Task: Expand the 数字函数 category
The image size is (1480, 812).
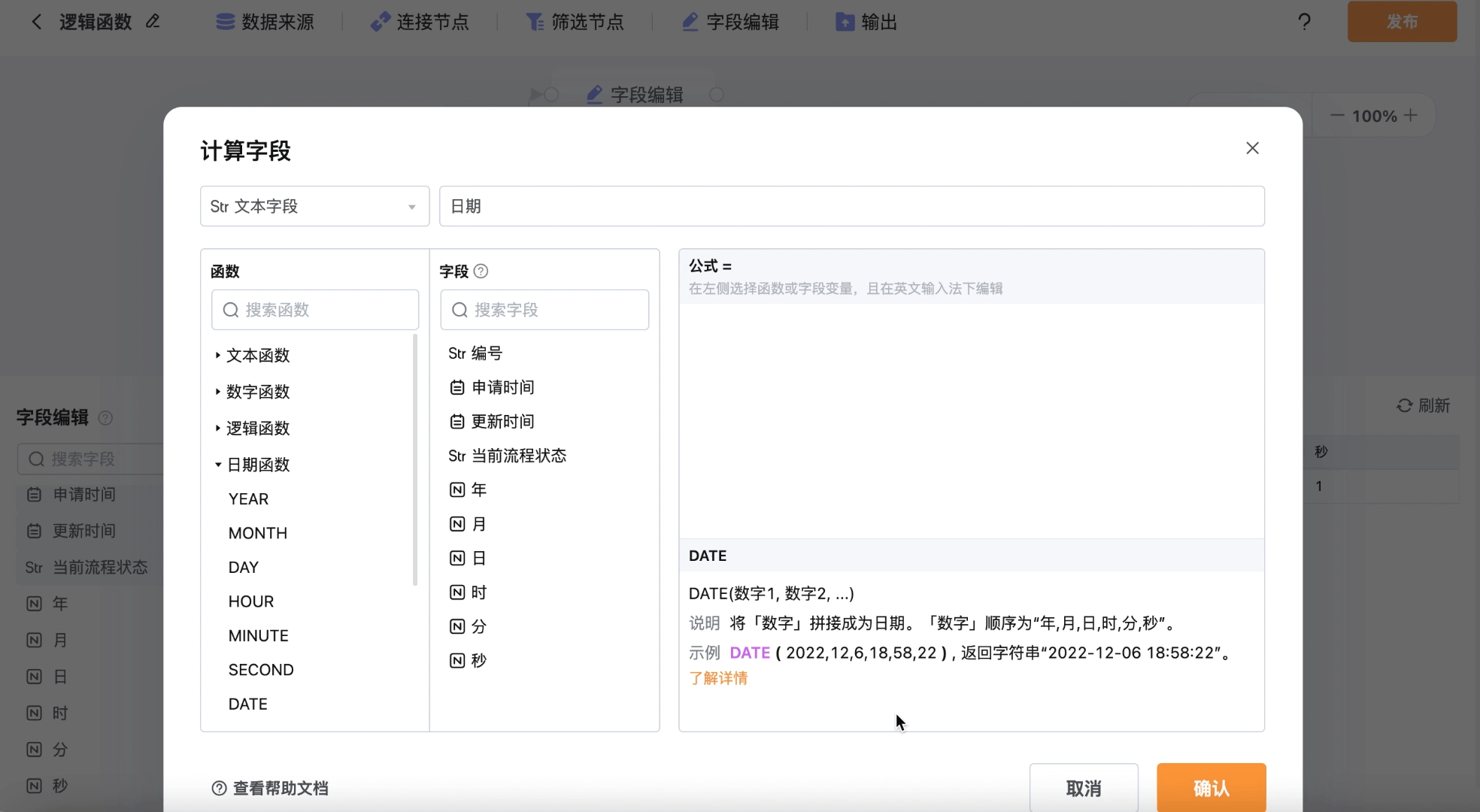Action: point(252,392)
